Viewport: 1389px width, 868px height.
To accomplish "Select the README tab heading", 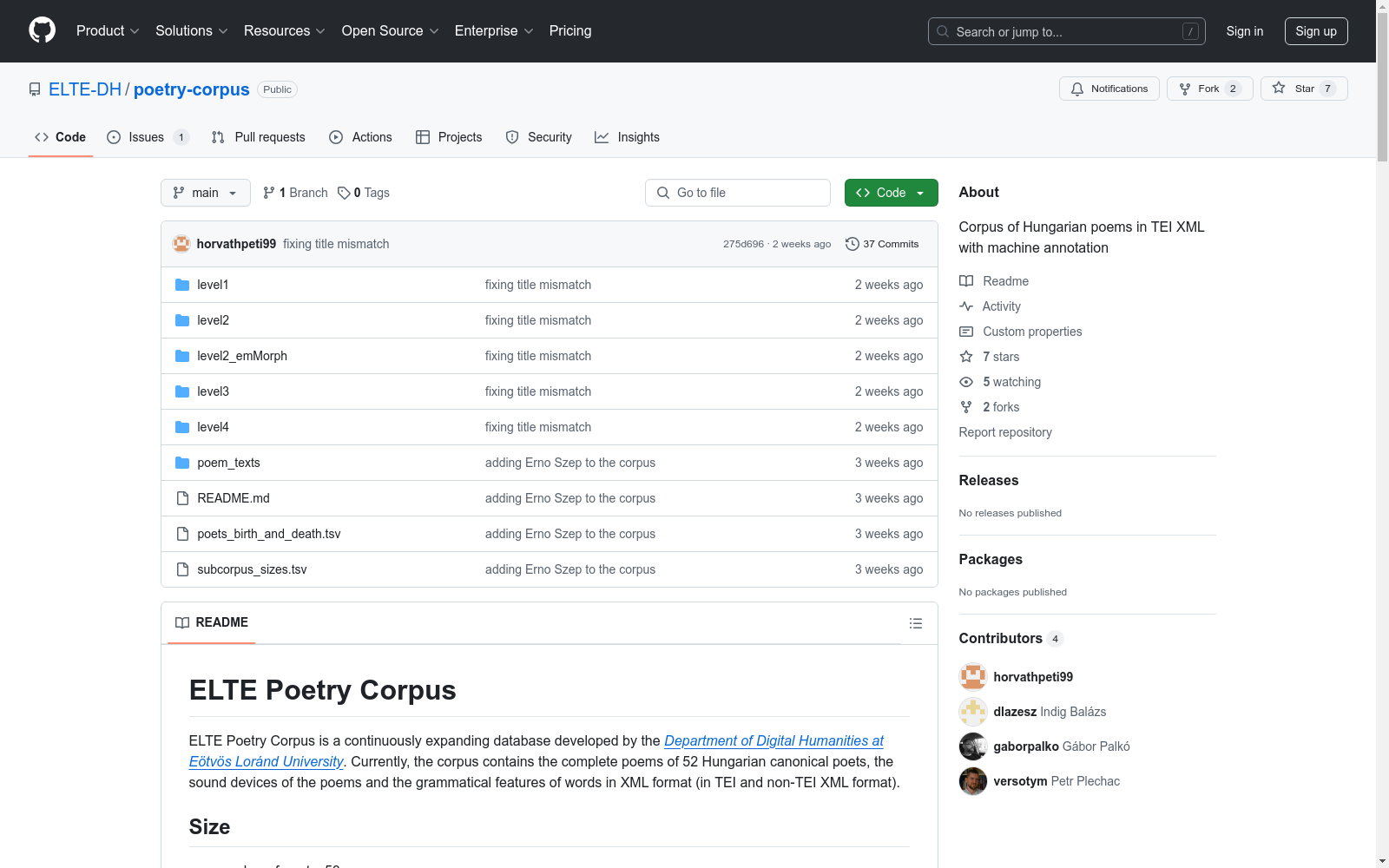I will coord(212,623).
